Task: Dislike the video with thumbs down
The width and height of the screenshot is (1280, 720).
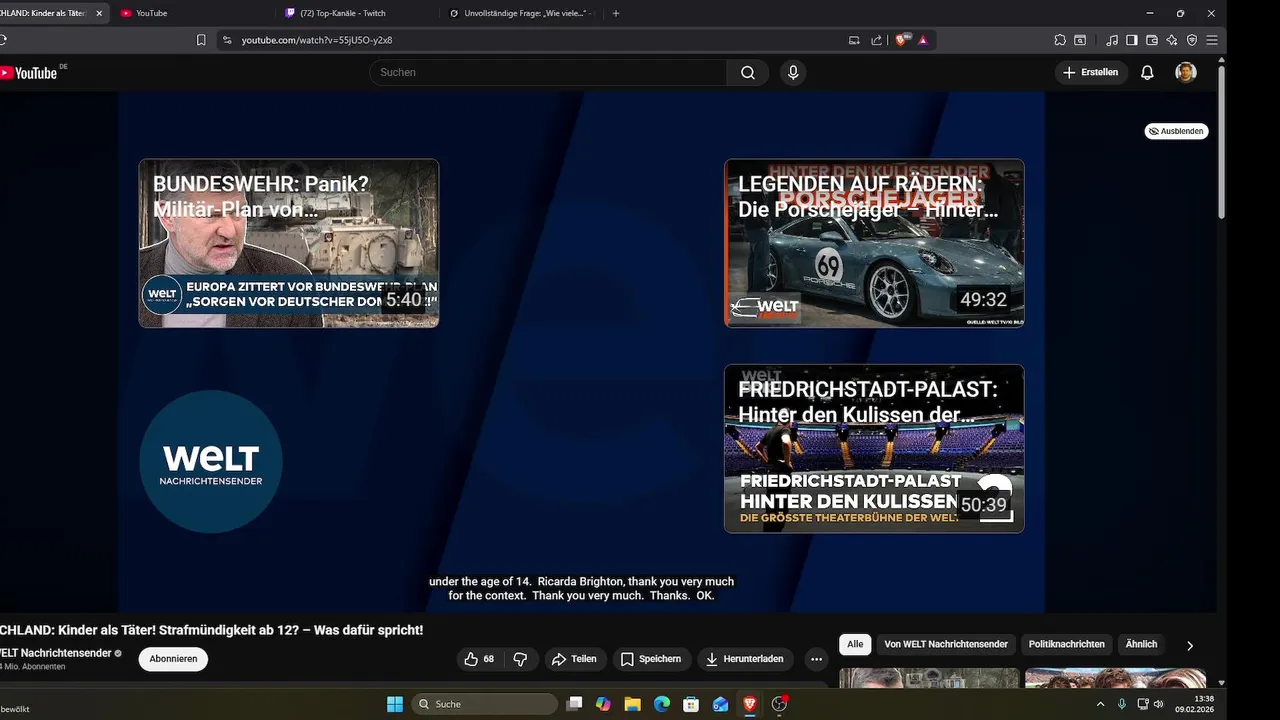Action: click(520, 659)
